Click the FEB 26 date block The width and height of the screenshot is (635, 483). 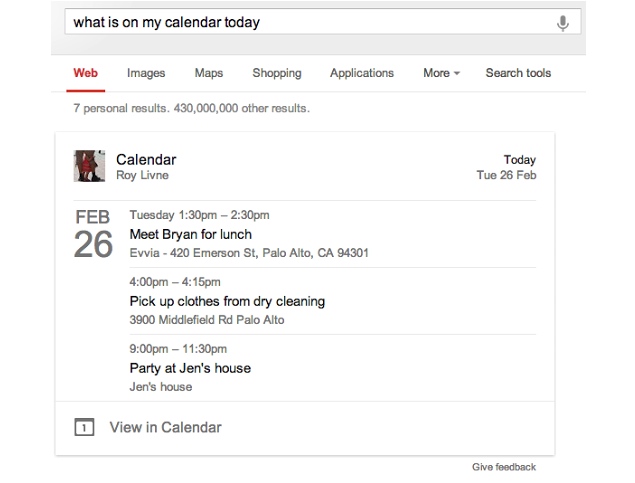point(93,234)
